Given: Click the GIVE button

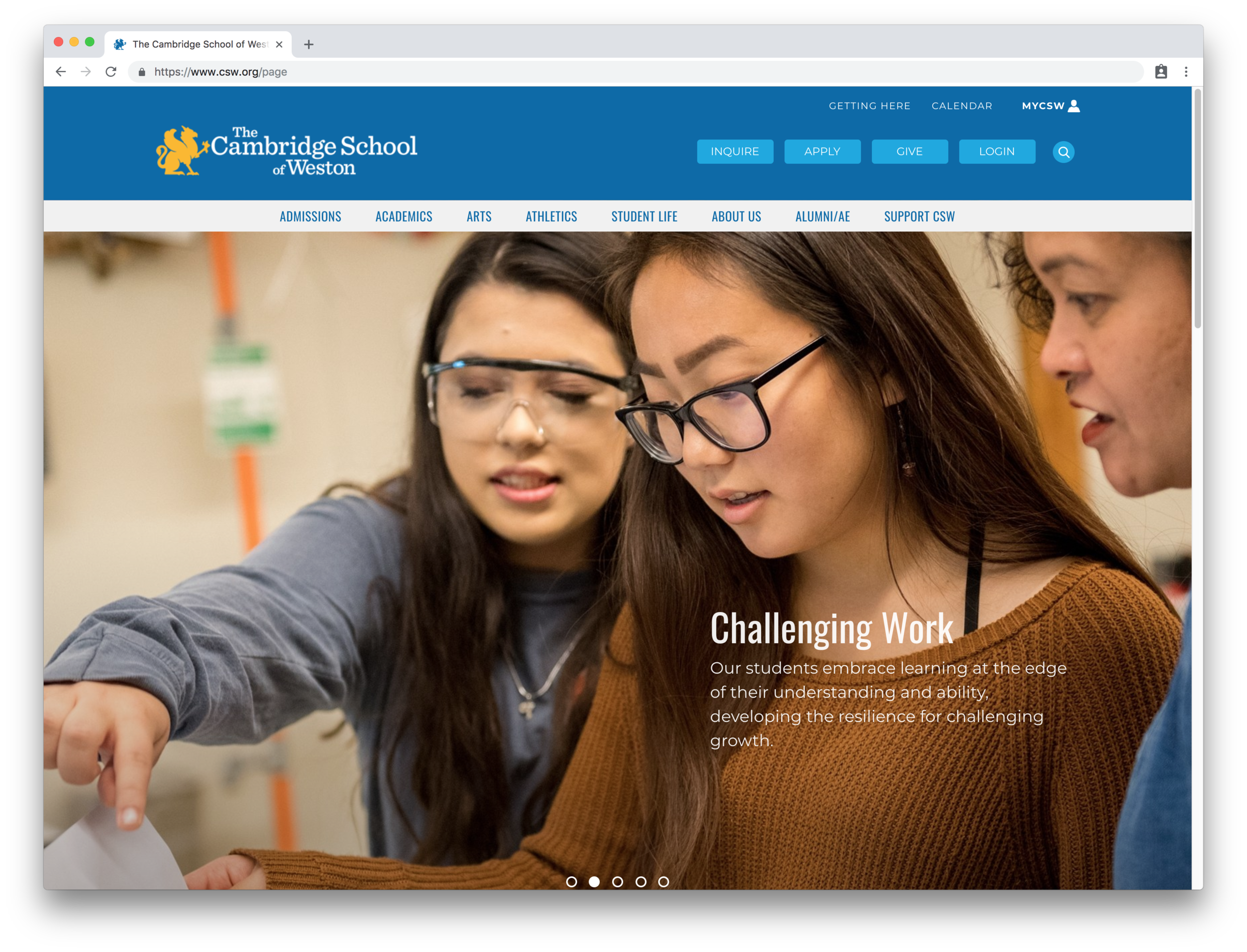Looking at the screenshot, I should click(909, 151).
